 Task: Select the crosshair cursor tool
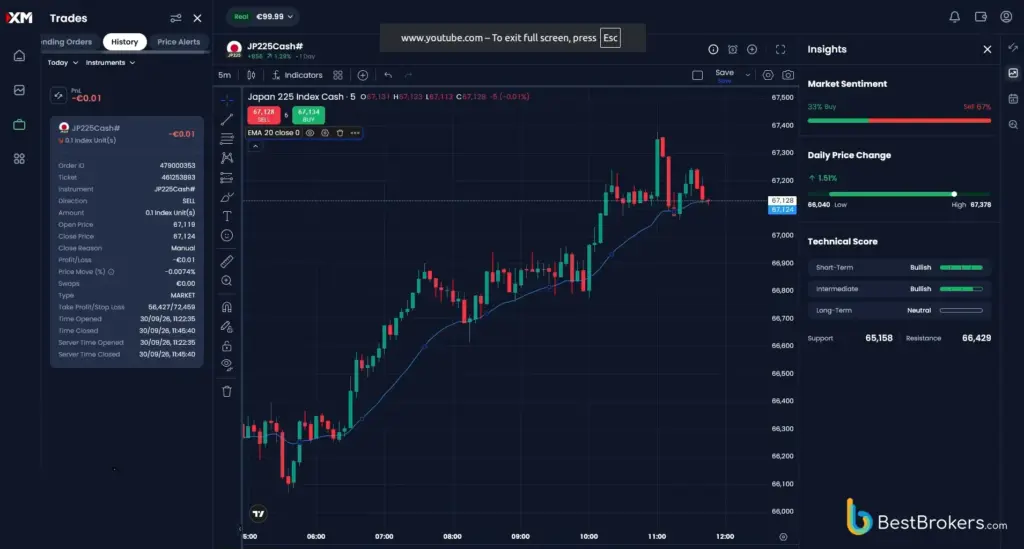click(x=227, y=100)
